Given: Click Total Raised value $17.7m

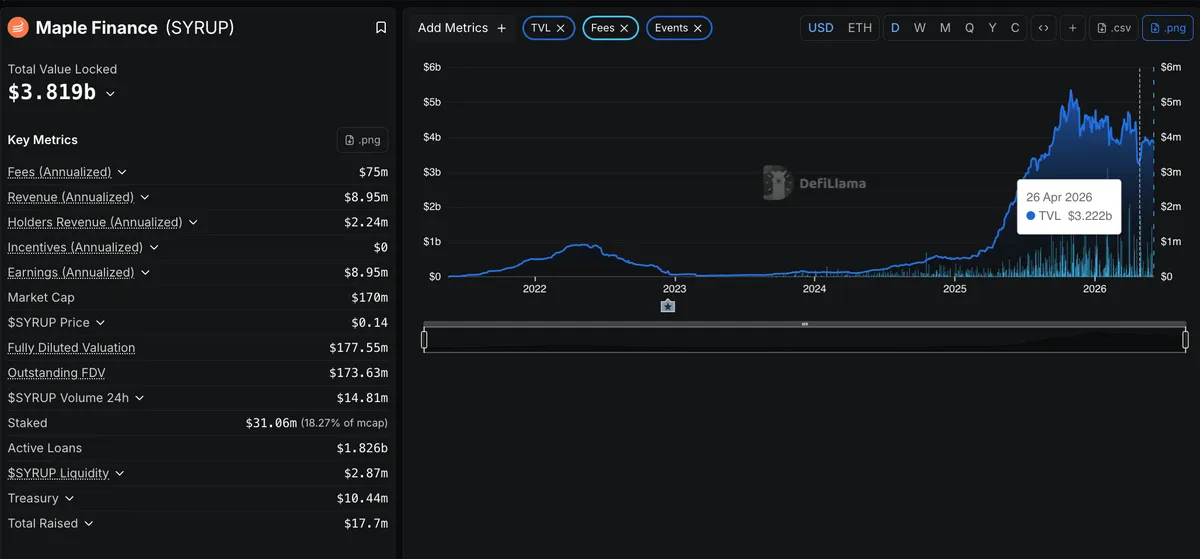Looking at the screenshot, I should tap(366, 523).
